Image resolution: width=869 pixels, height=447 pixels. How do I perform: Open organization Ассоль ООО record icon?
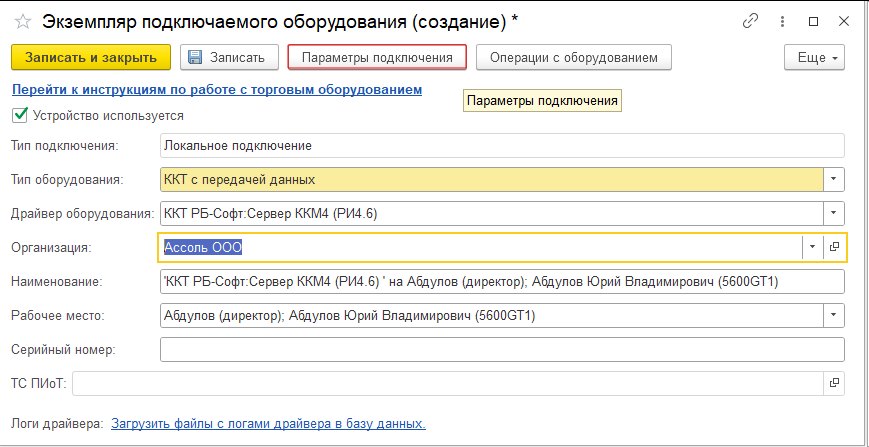(835, 247)
